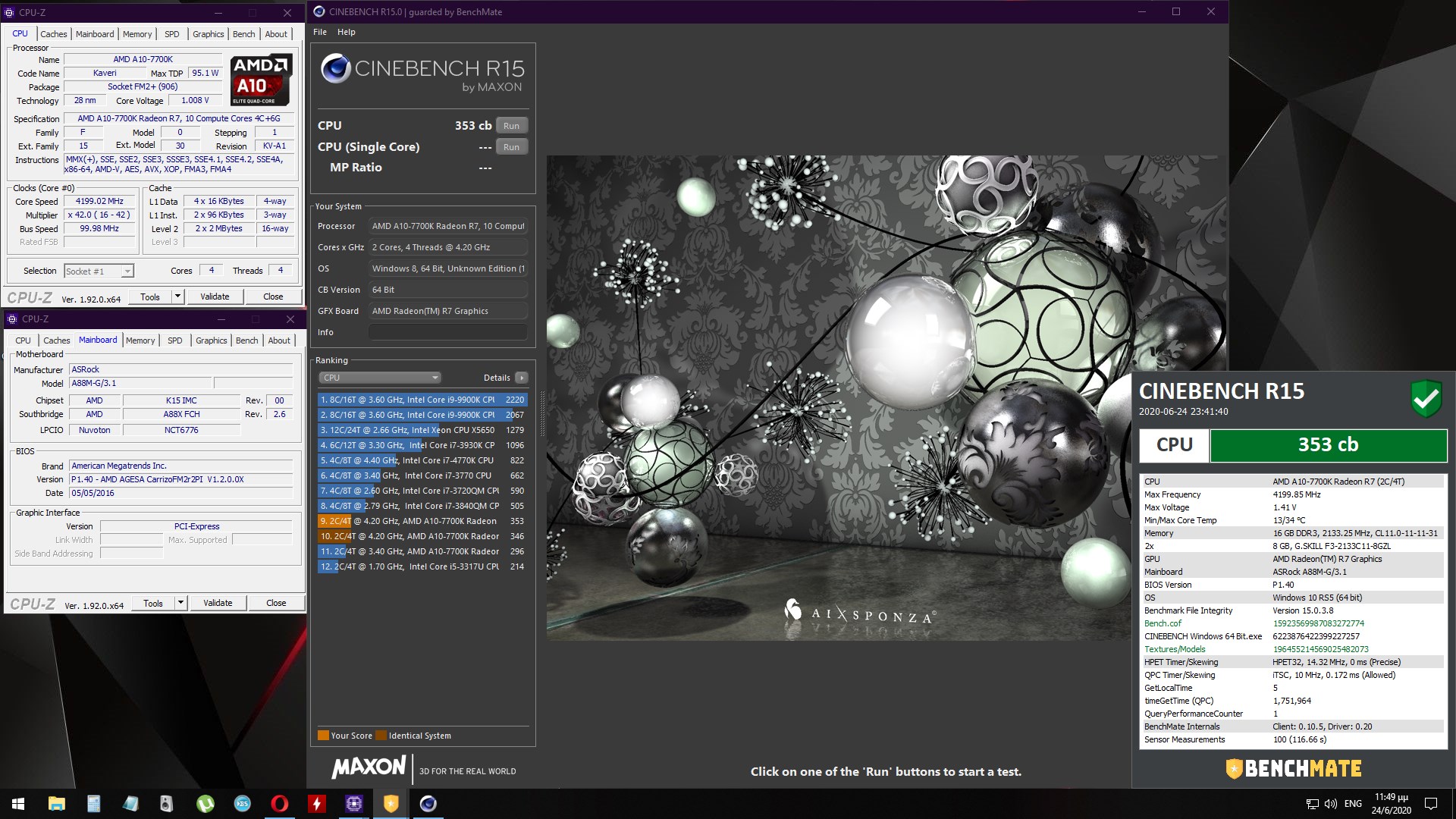Screen dimensions: 1456x819
Task: Click the AMD A10 processor logo
Action: pyautogui.click(x=261, y=80)
